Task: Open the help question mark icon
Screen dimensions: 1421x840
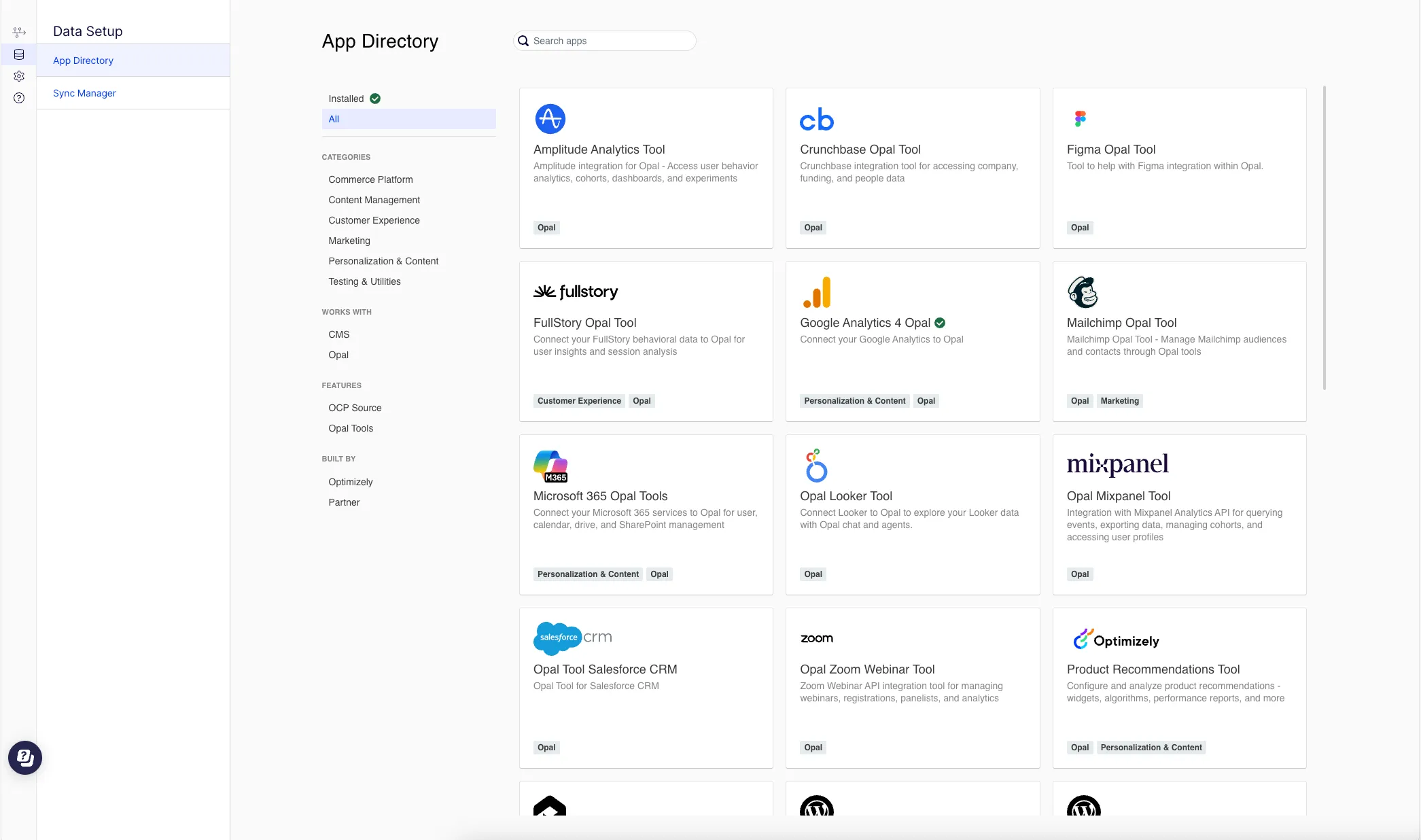Action: [19, 98]
